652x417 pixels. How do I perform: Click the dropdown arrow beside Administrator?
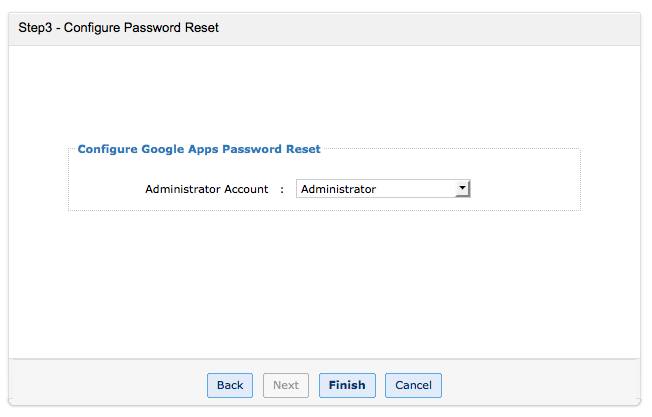pos(461,188)
